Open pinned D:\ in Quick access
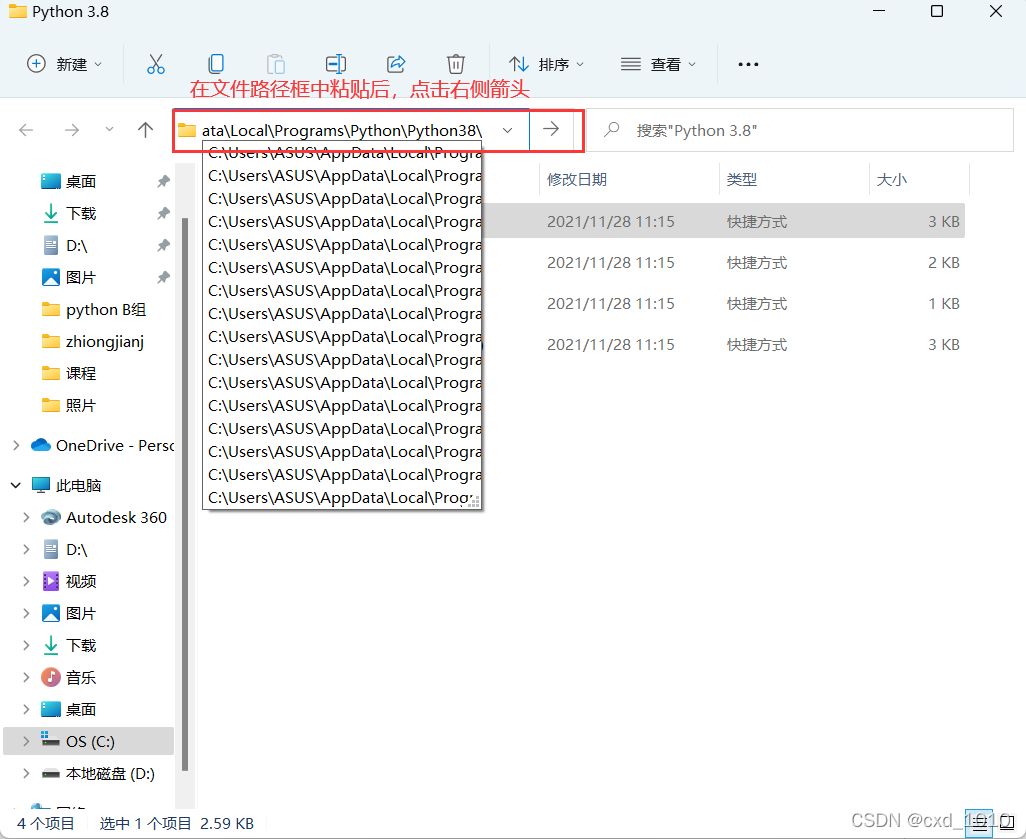Image resolution: width=1026 pixels, height=839 pixels. tap(77, 245)
